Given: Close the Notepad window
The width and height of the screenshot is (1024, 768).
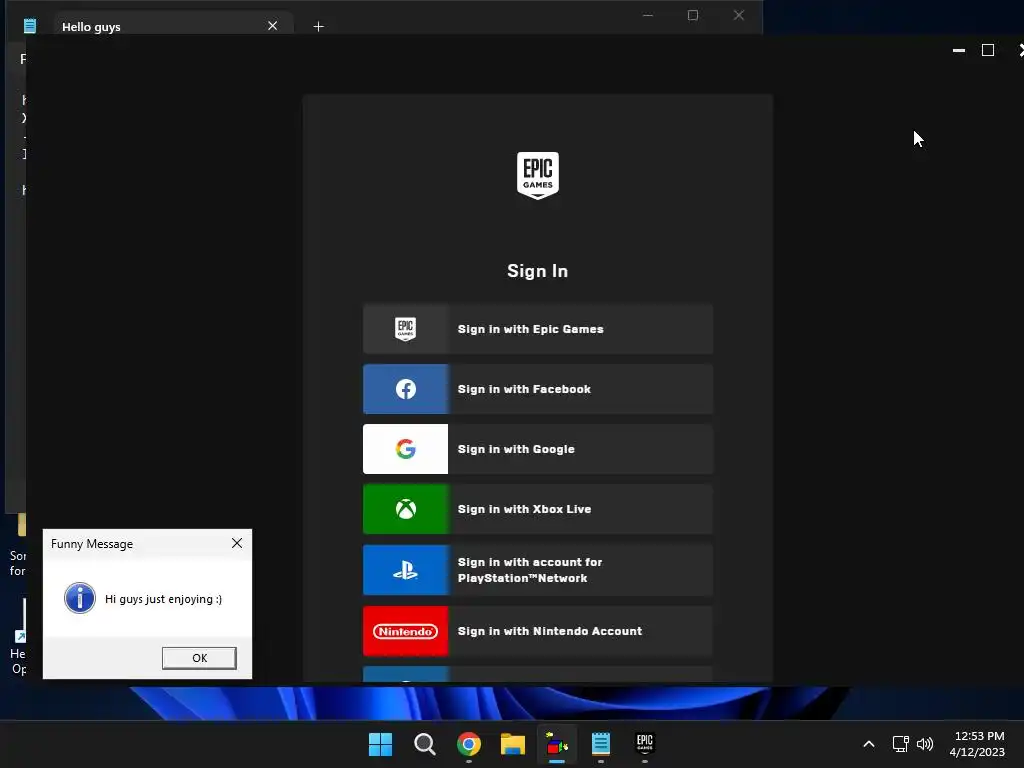Looking at the screenshot, I should [739, 15].
